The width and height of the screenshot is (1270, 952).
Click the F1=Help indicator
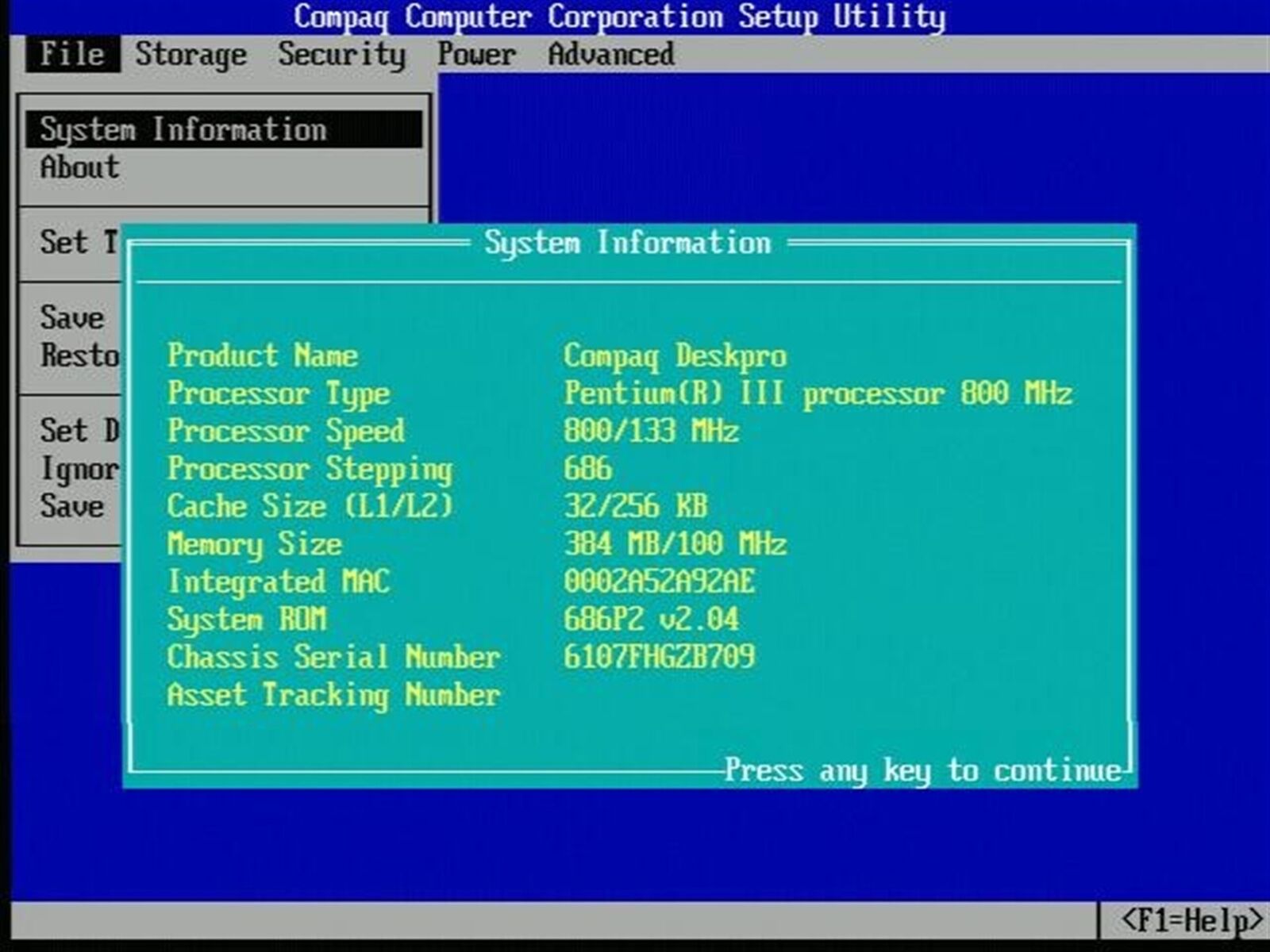point(1191,920)
